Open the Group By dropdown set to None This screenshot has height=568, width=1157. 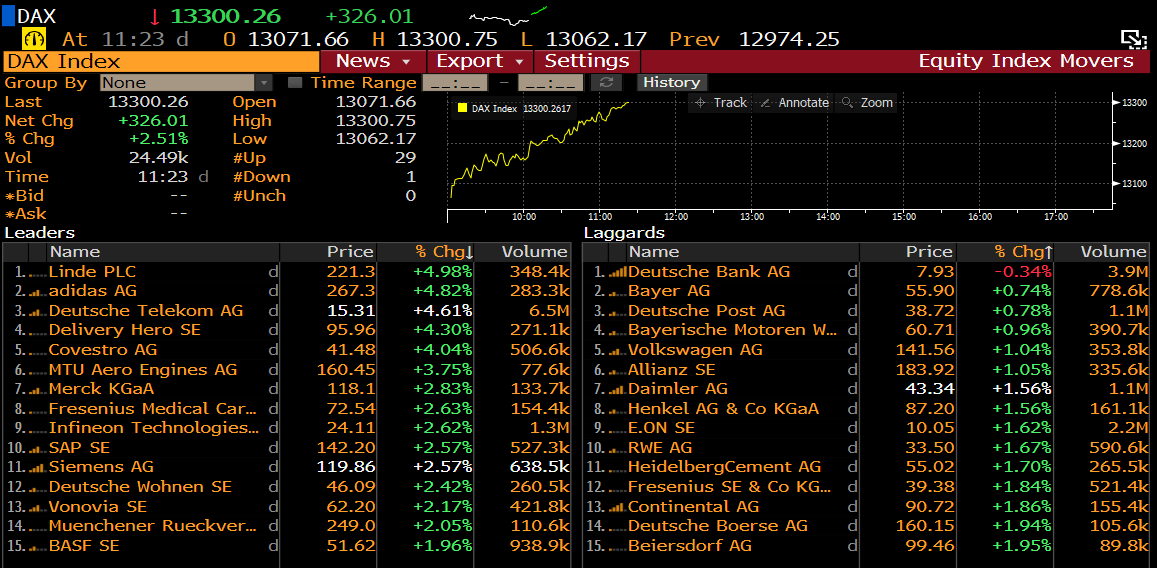(186, 83)
